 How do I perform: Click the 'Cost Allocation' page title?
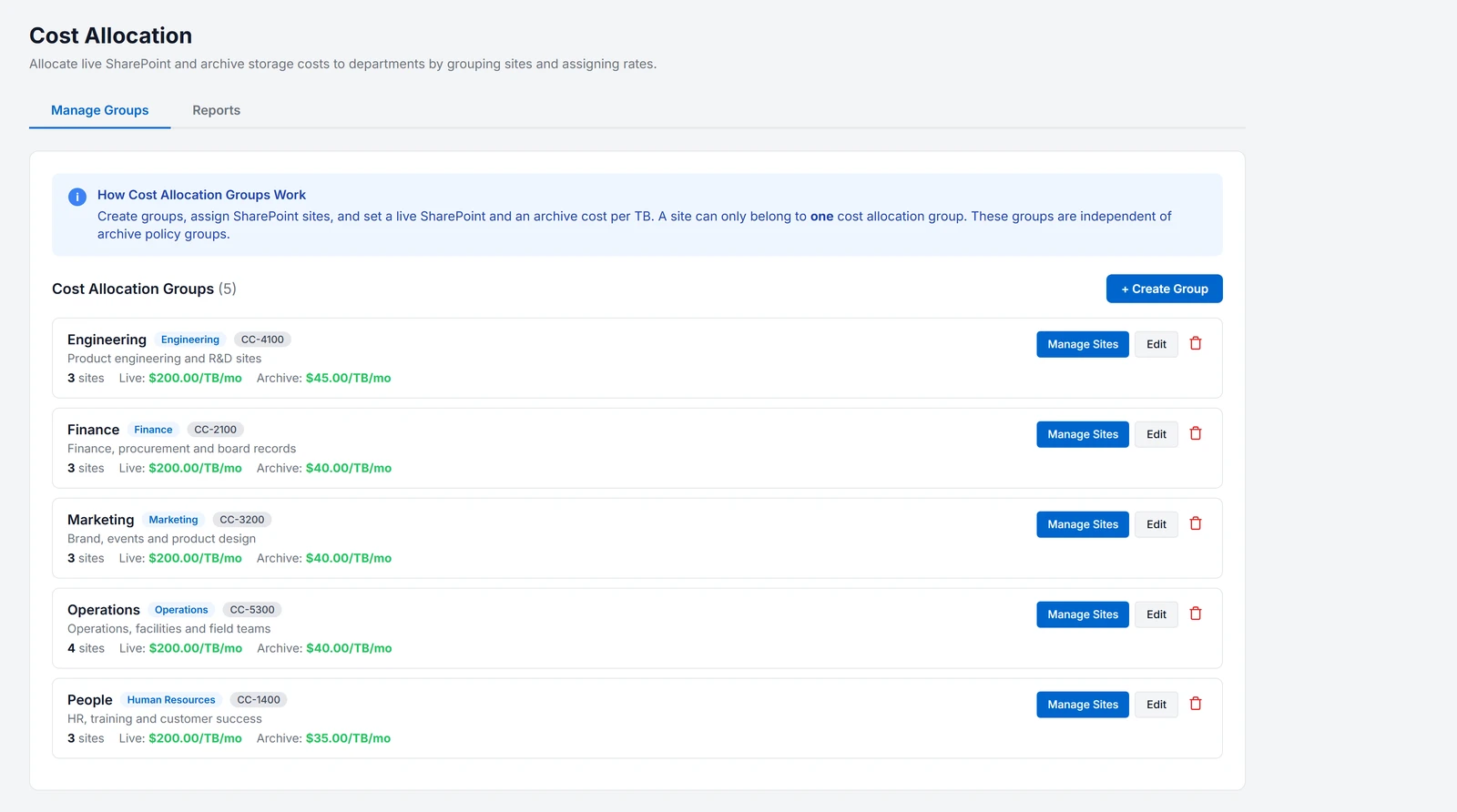point(110,36)
